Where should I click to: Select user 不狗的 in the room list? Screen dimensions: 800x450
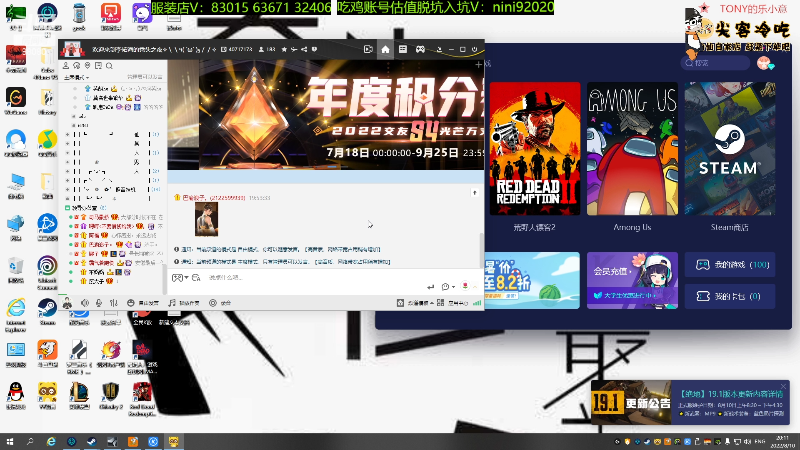coord(96,272)
